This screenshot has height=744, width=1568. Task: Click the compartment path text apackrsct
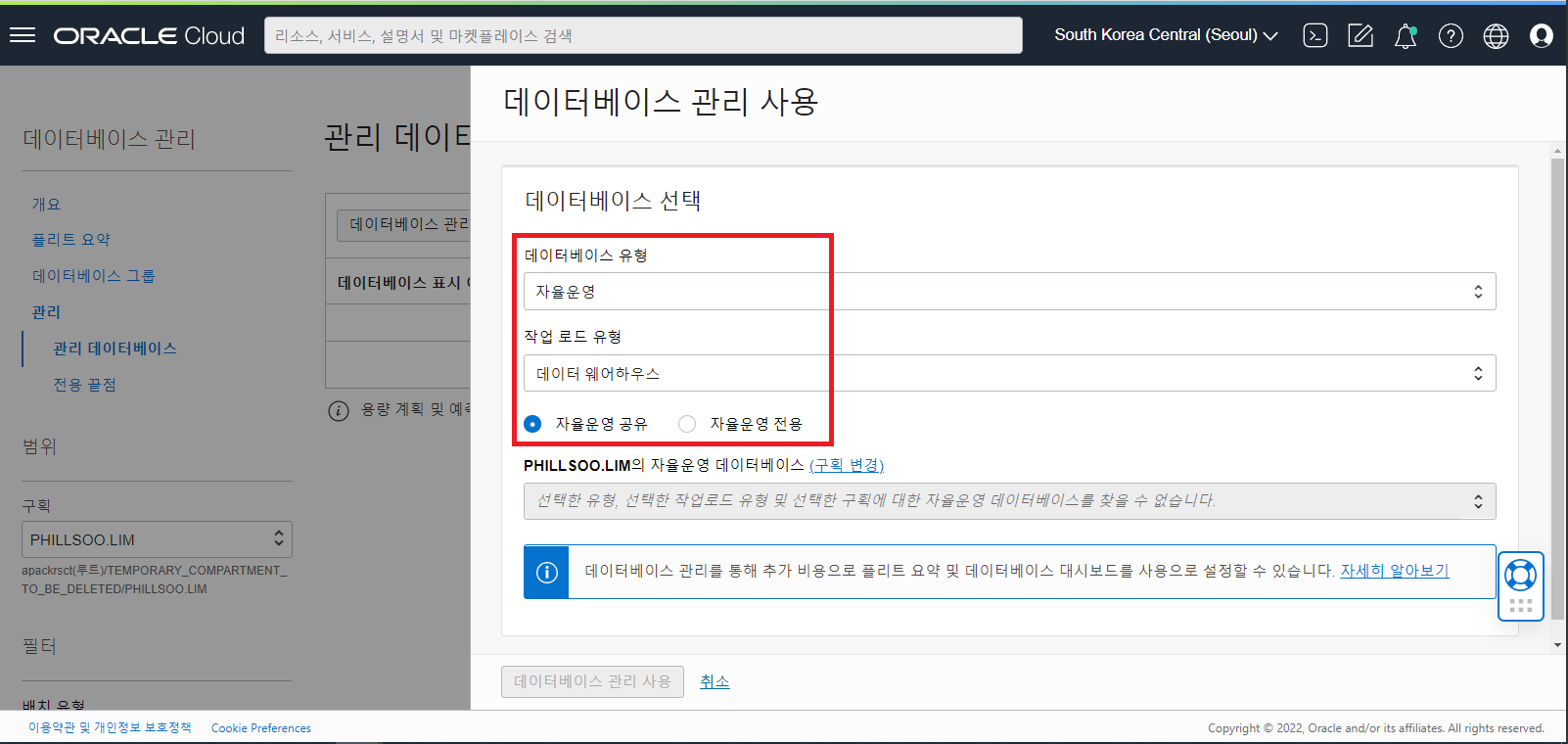click(155, 580)
